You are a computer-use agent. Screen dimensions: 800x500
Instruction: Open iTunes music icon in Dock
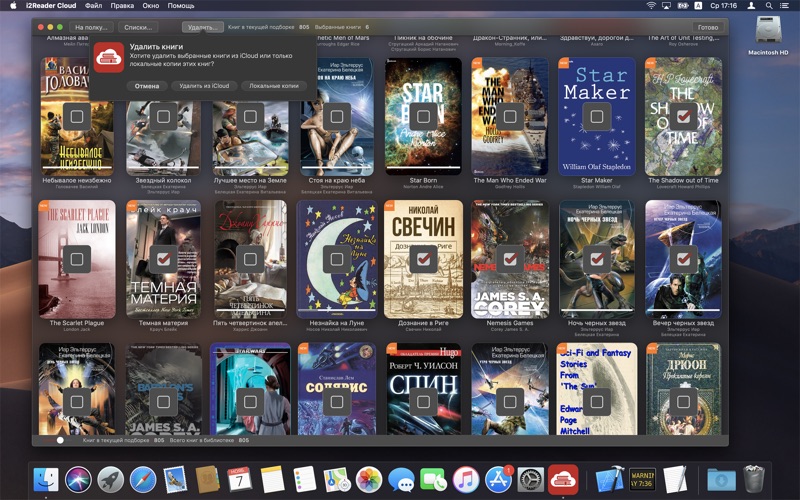(x=466, y=480)
